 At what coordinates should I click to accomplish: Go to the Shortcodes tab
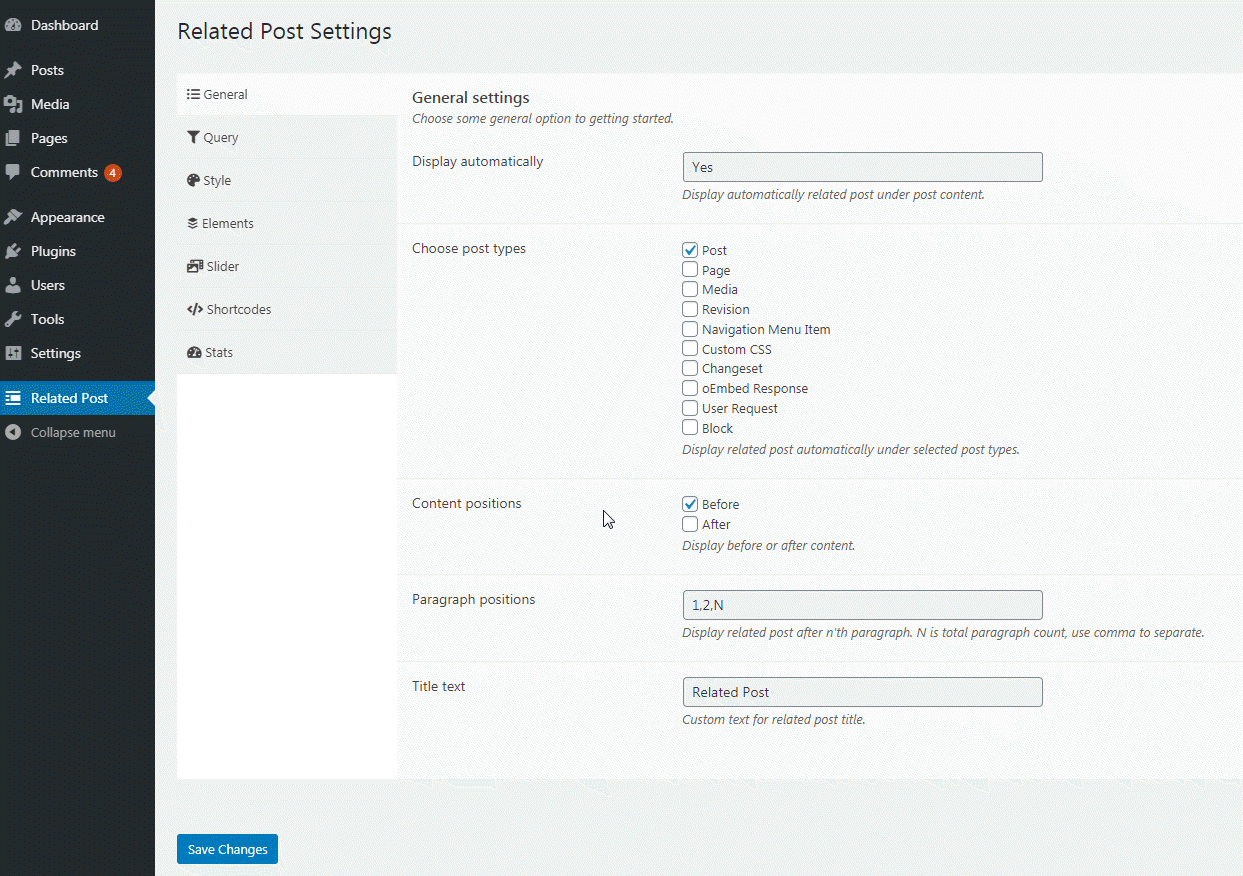pos(287,309)
